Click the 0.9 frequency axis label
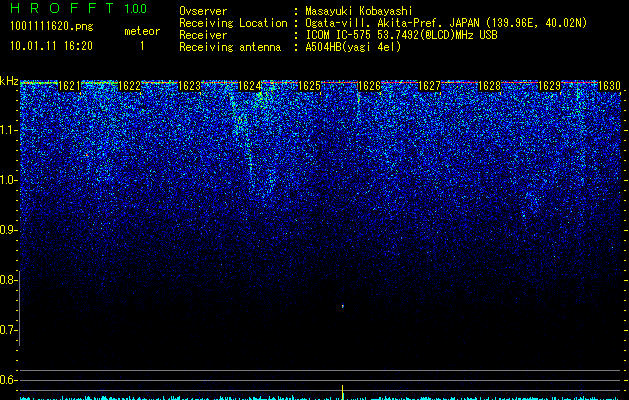 8,230
